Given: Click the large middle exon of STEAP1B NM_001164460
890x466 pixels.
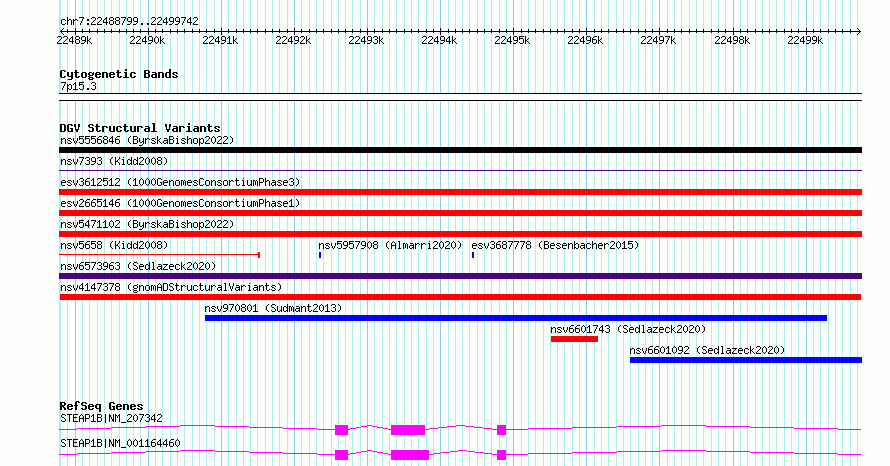Looking at the screenshot, I should 410,455.
